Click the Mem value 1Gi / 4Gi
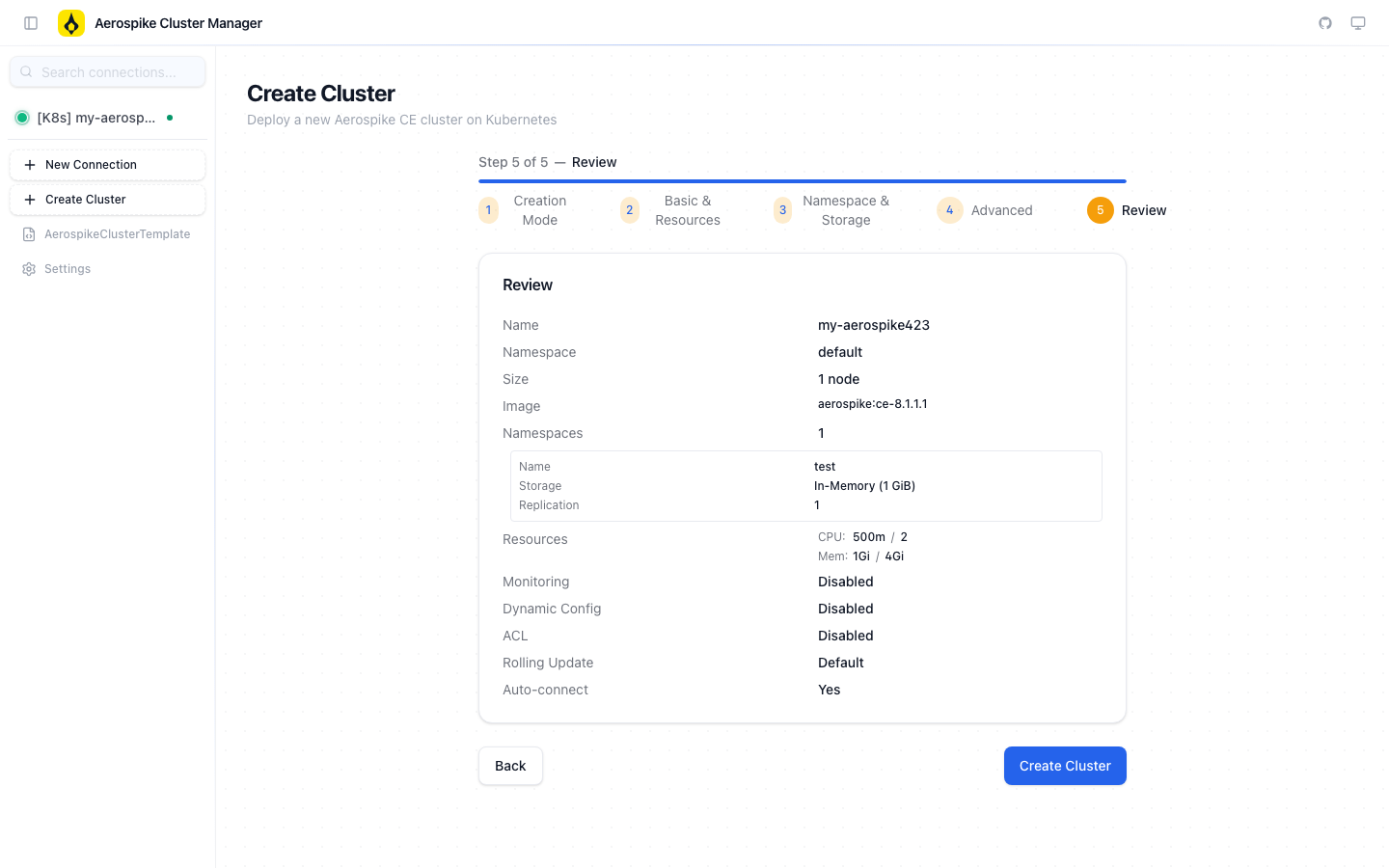Image resolution: width=1389 pixels, height=868 pixels. tap(879, 556)
